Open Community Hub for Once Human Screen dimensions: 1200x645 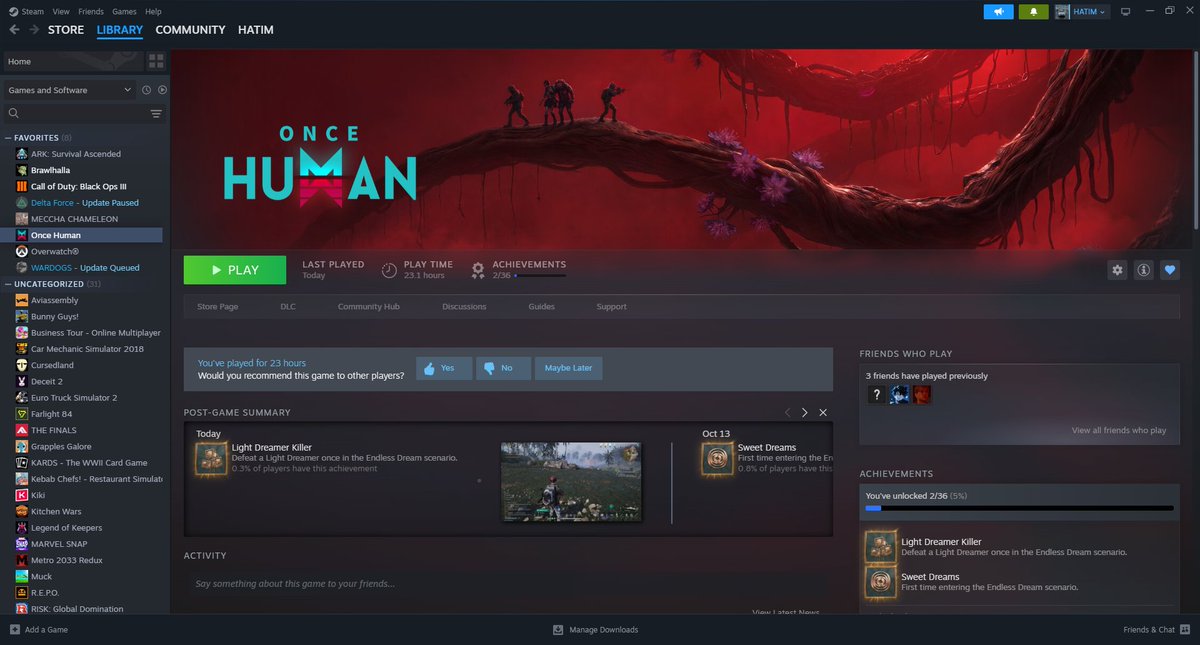pyautogui.click(x=369, y=307)
